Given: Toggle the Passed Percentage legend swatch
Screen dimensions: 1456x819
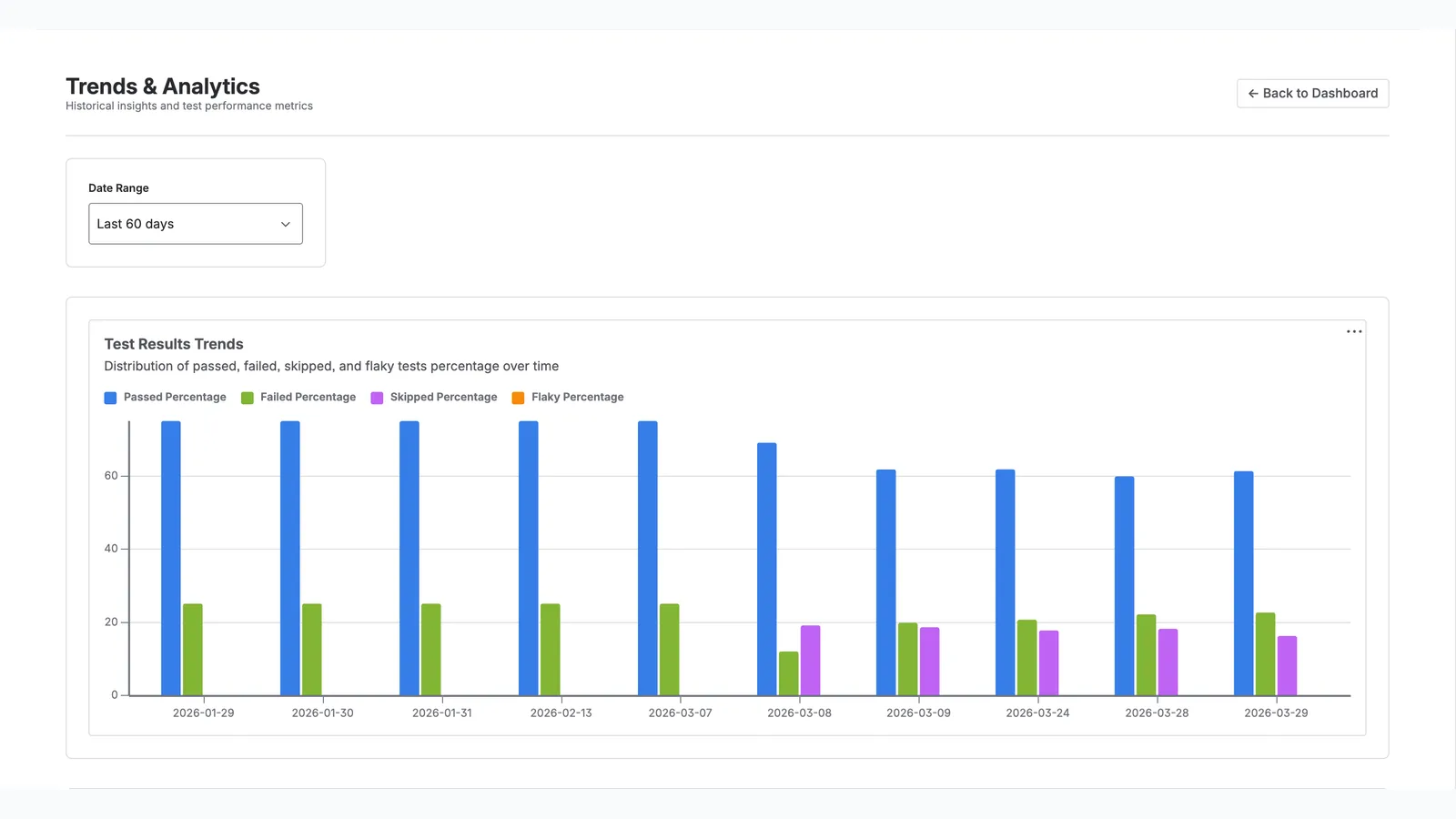Looking at the screenshot, I should (x=110, y=398).
